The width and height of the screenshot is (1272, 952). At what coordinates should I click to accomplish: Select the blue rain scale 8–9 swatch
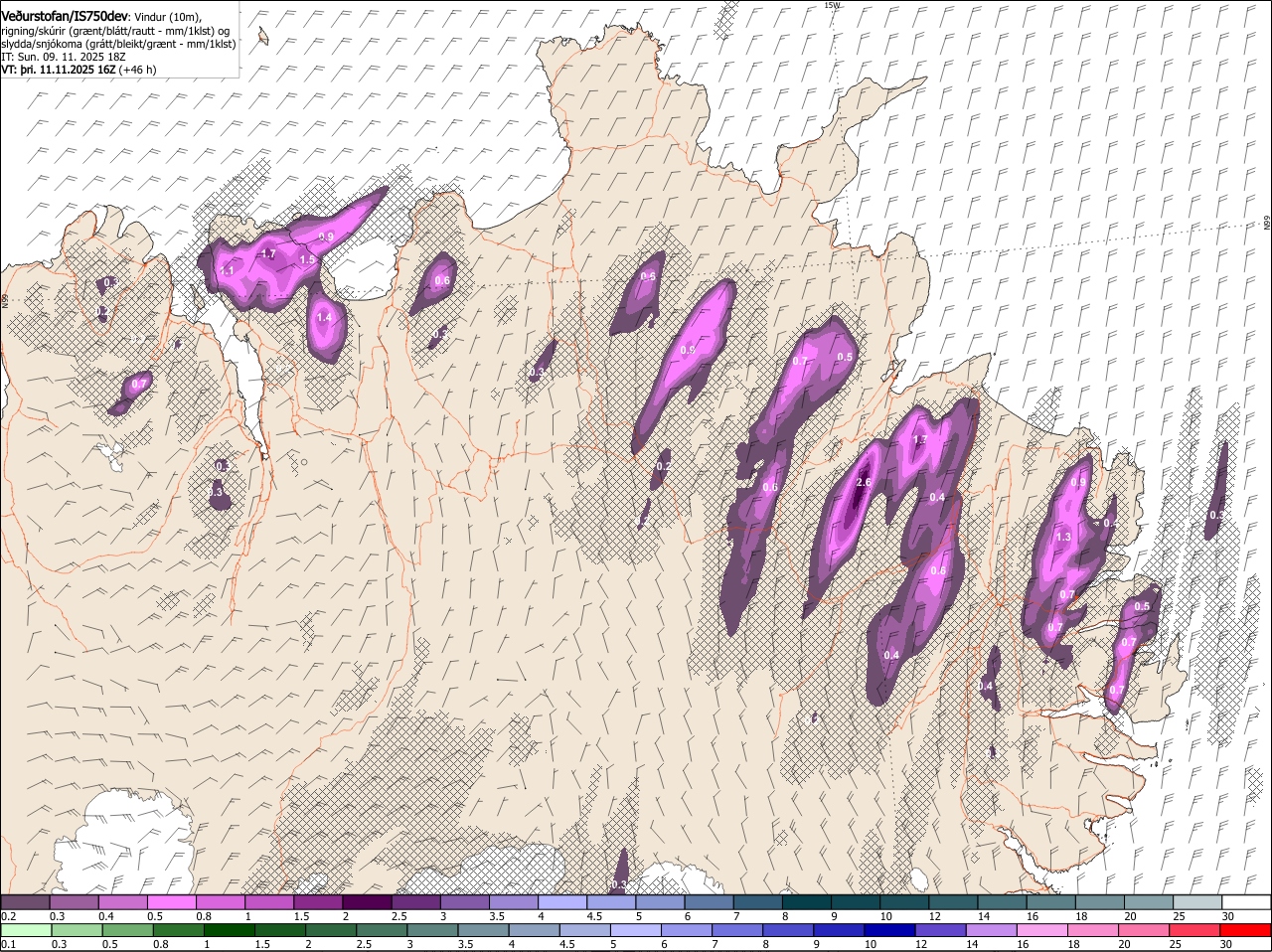[790, 930]
